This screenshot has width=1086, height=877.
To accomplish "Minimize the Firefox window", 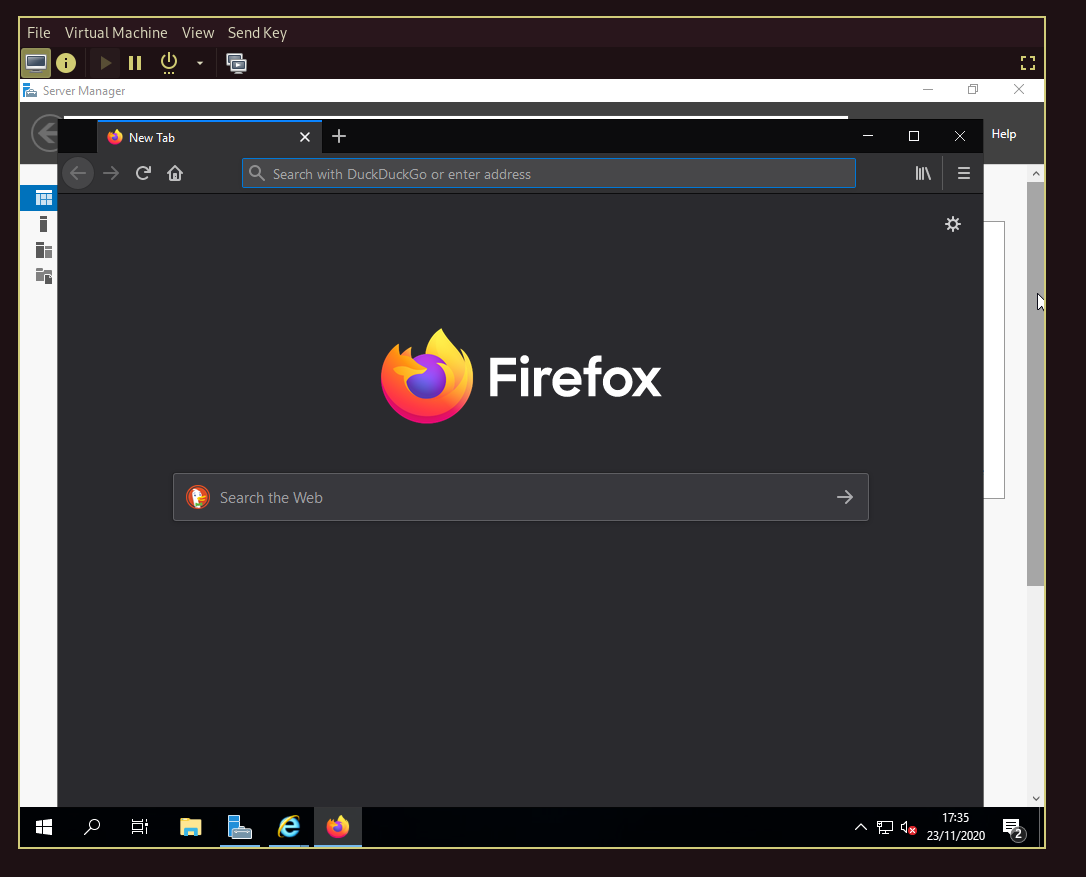I will [x=868, y=136].
